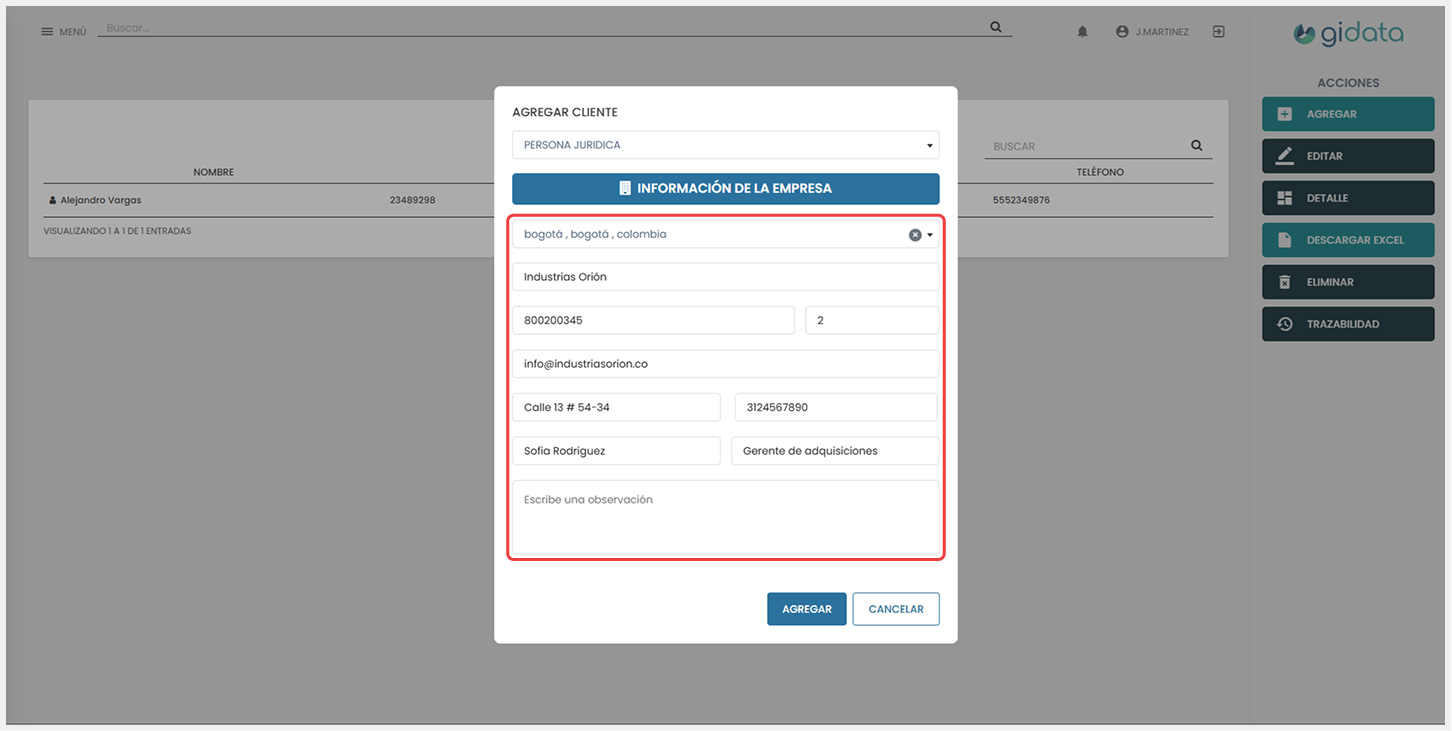The height and width of the screenshot is (731, 1452).
Task: Click the Editar pencil action
Action: pyautogui.click(x=1347, y=156)
